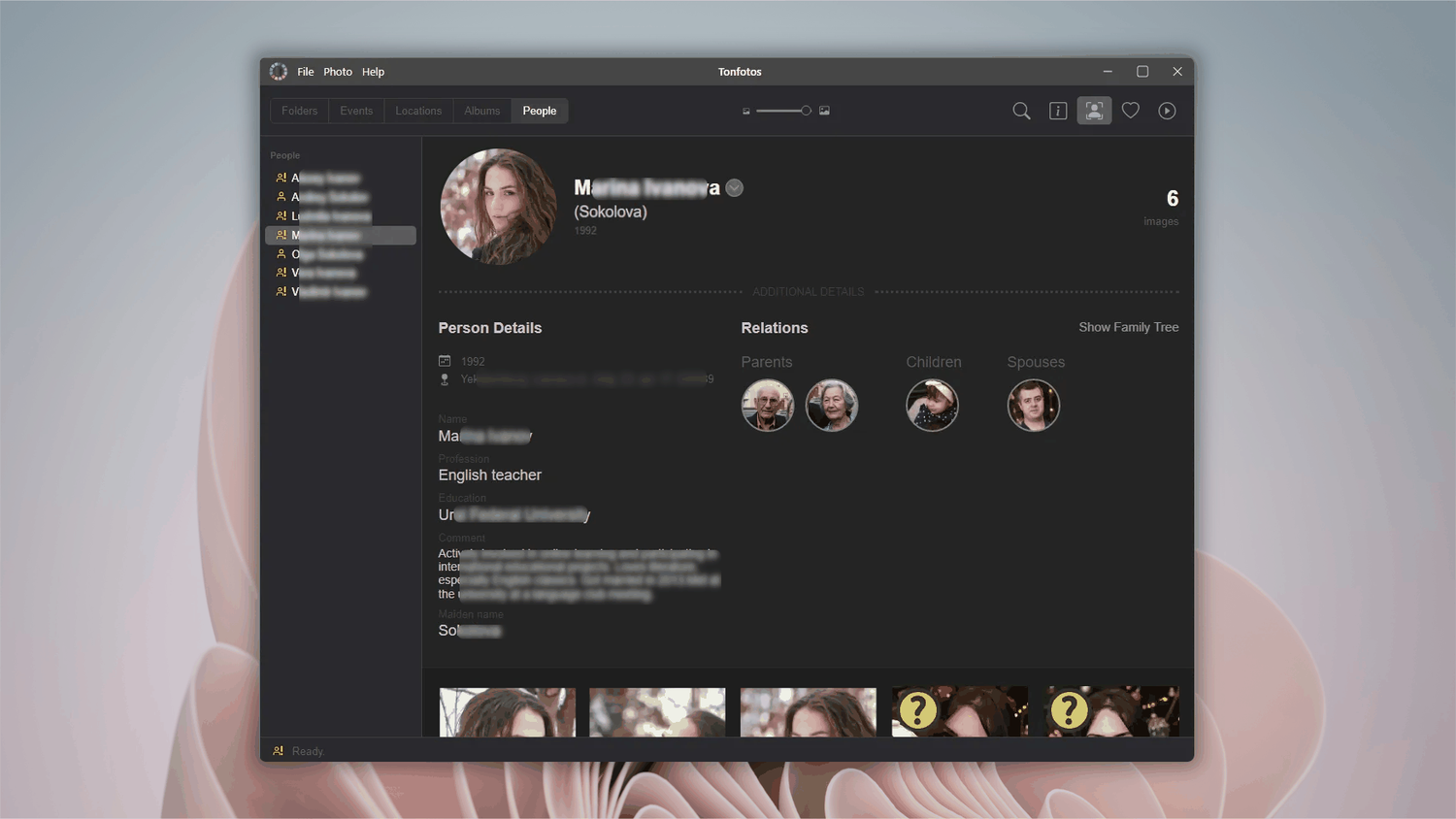Click the '(Sokolova)' maiden name under title
Viewport: 1456px width, 819px height.
tap(611, 212)
